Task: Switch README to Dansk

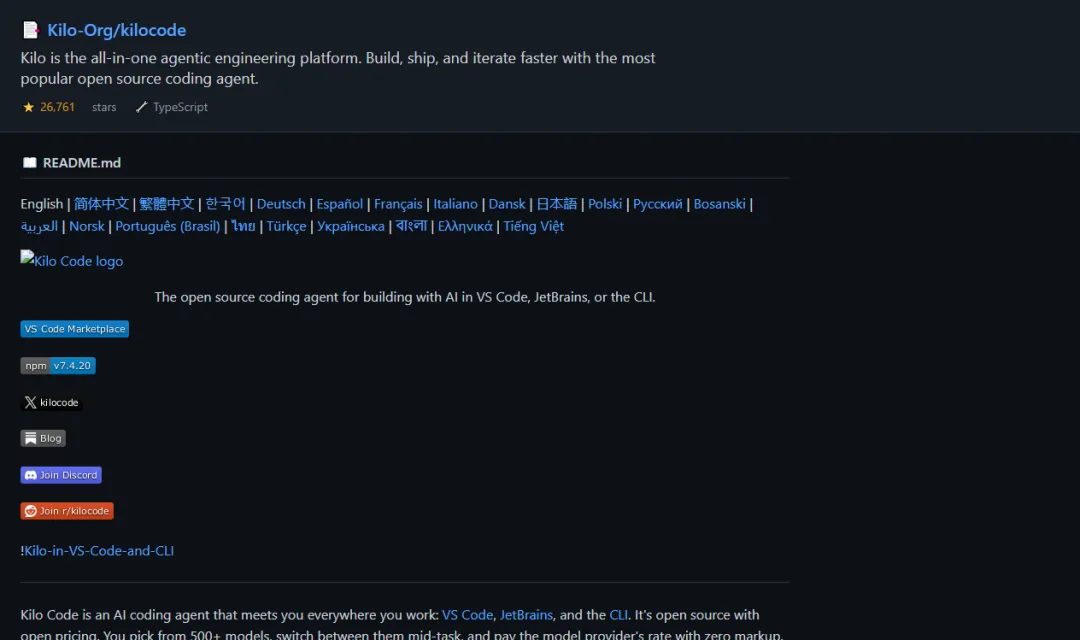Action: [x=507, y=204]
